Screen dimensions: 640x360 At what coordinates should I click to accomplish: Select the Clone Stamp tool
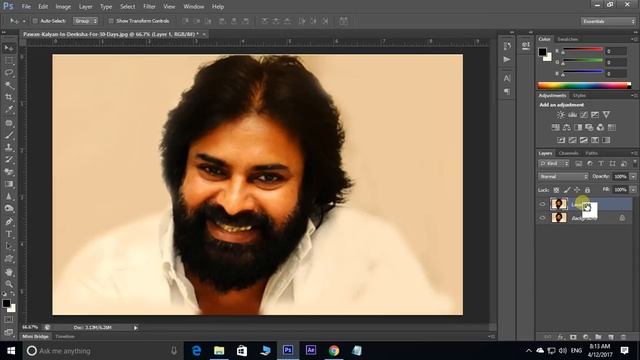9,147
